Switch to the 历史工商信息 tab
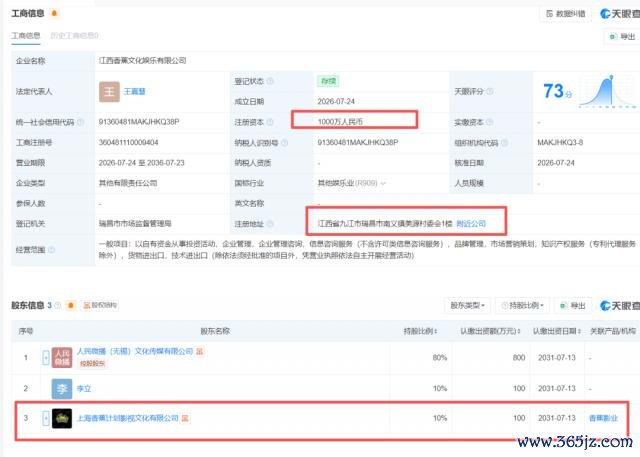This screenshot has width=640, height=457. click(x=74, y=35)
